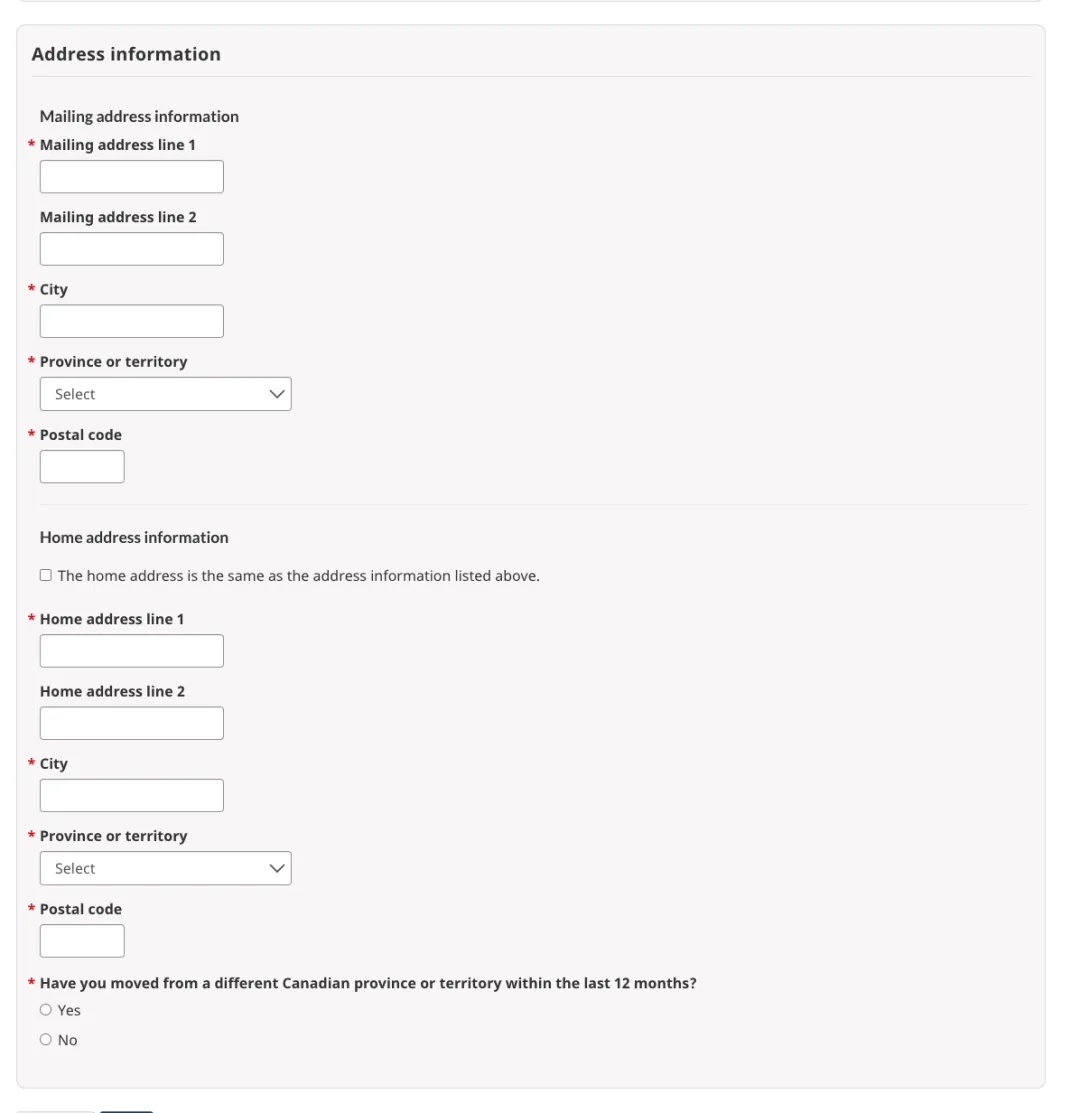
Task: Select Yes for moved provinces question
Action: coord(46,1010)
